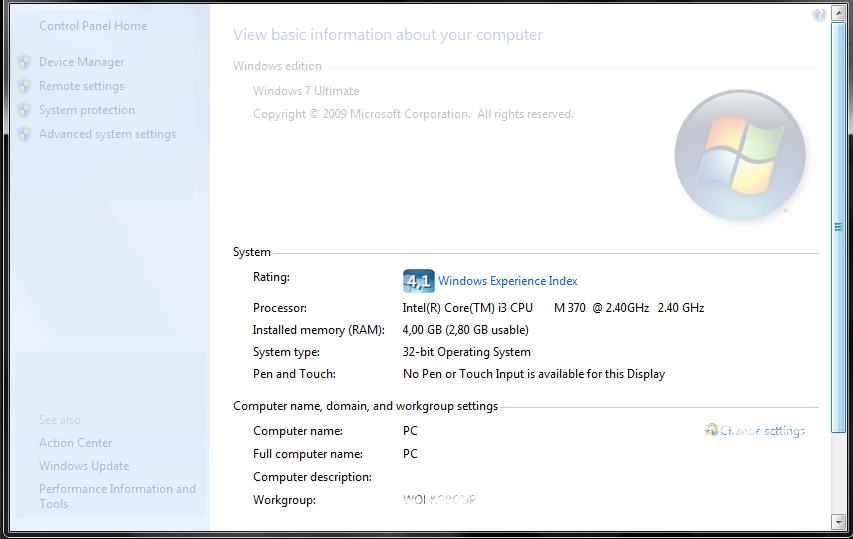This screenshot has width=853, height=539.
Task: Open Control Panel Home
Action: point(93,26)
